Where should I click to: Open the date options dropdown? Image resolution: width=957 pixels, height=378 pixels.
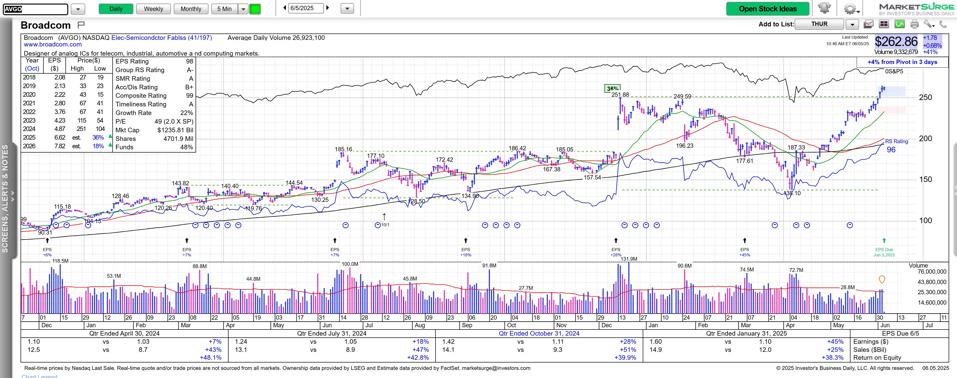[347, 9]
